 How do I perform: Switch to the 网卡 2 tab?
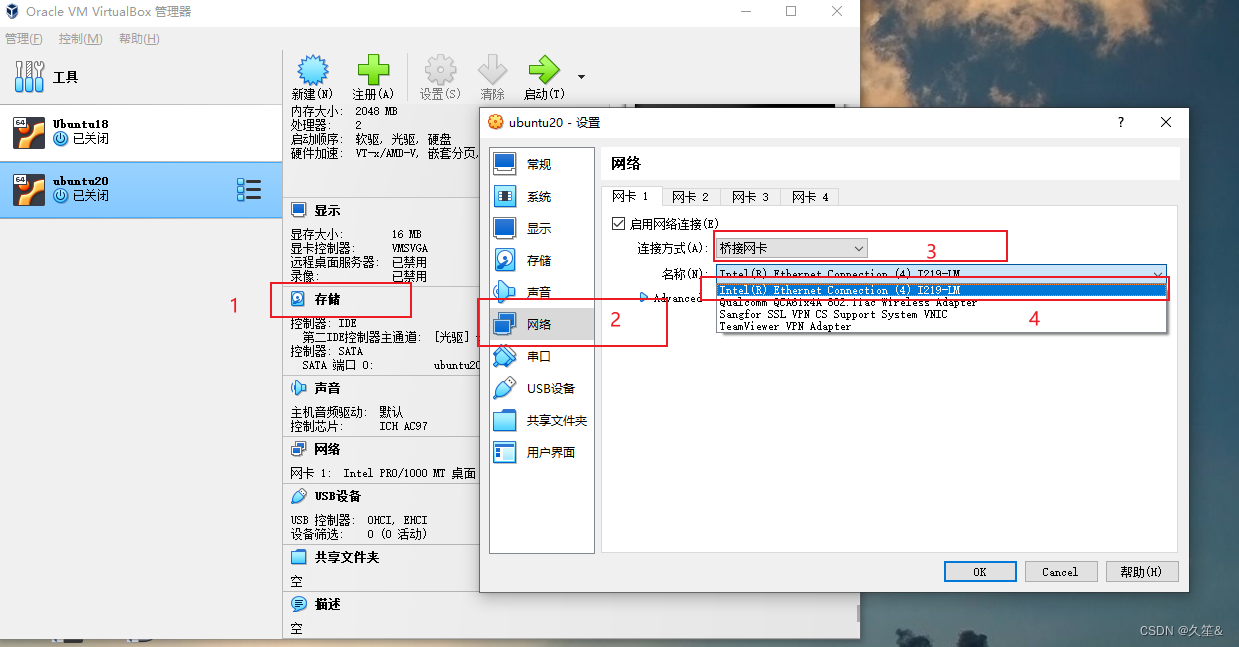[x=690, y=197]
